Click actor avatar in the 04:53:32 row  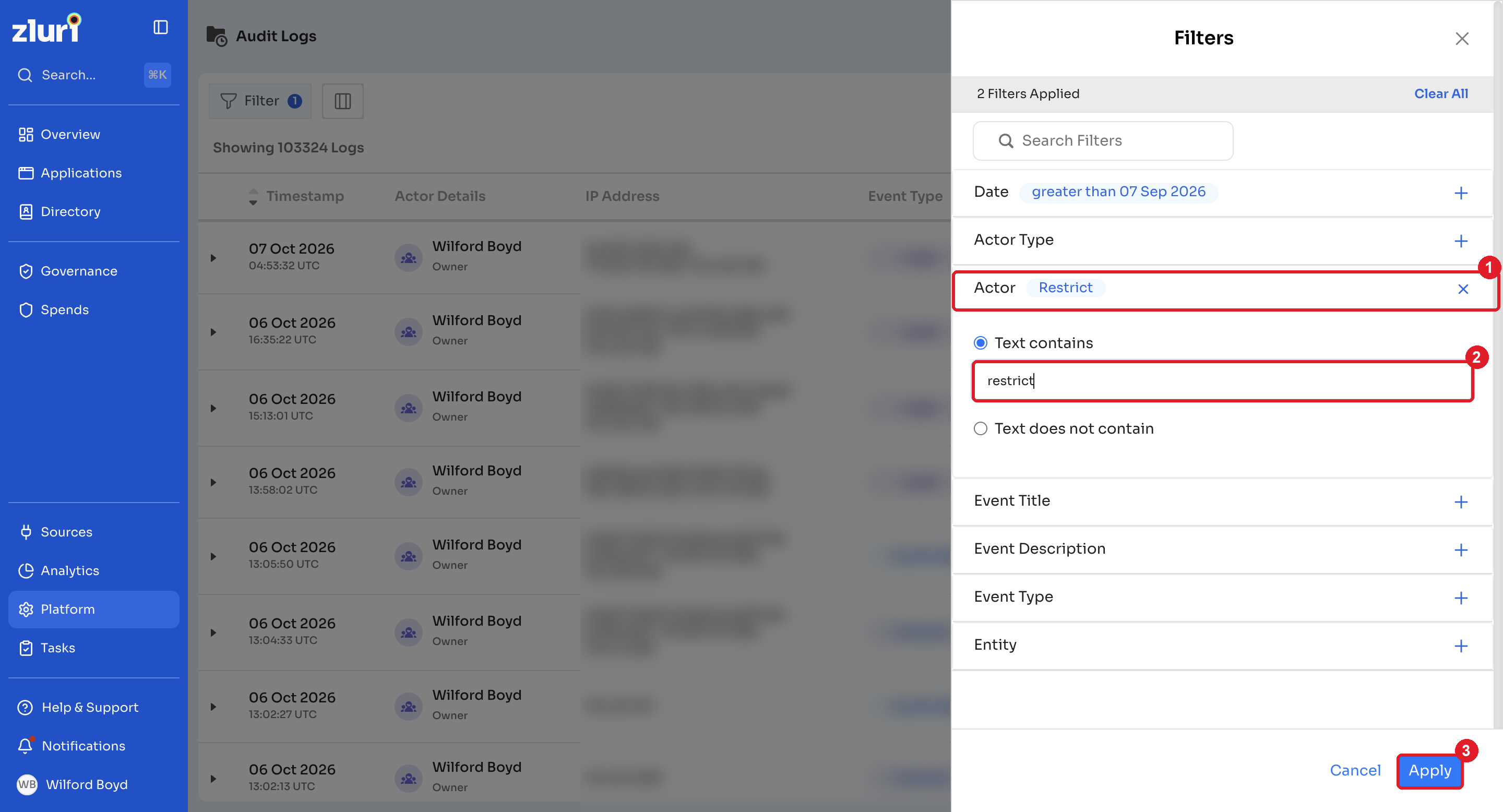pos(409,257)
